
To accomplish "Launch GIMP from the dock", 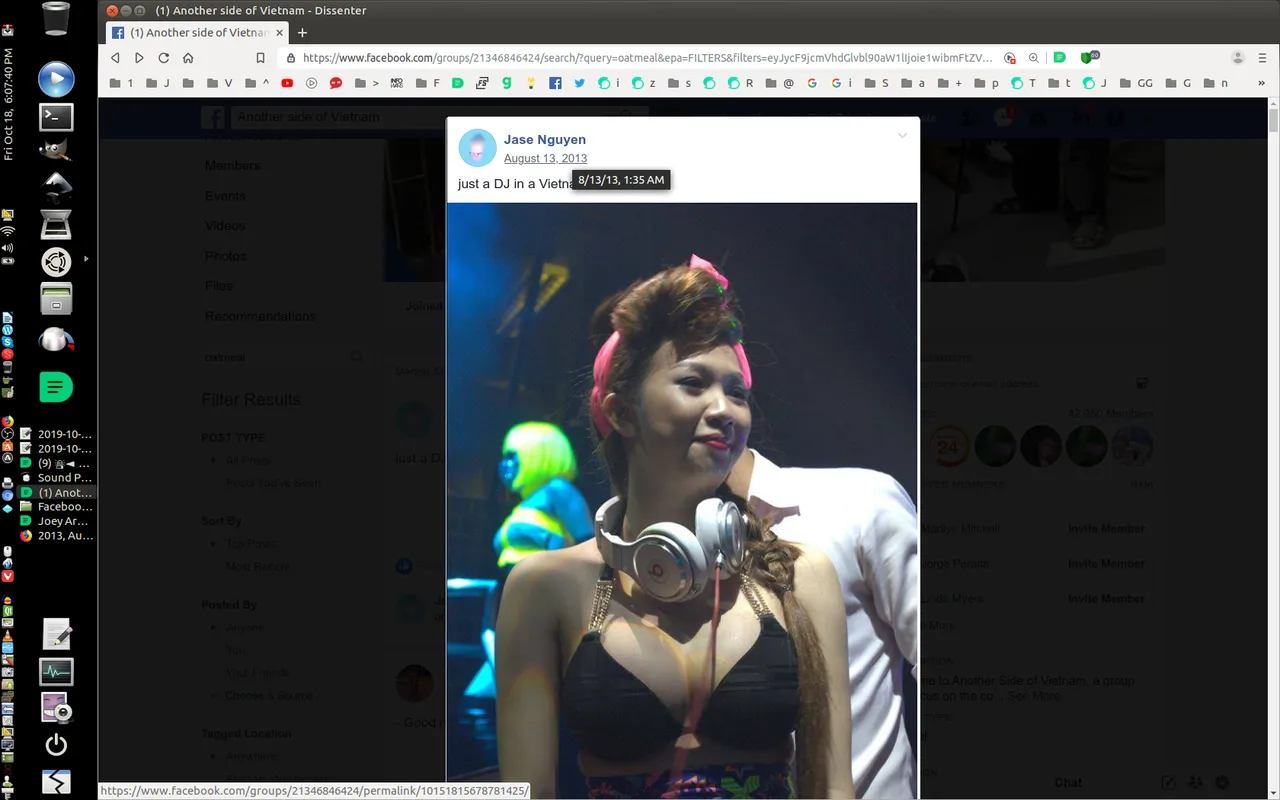I will 56,149.
